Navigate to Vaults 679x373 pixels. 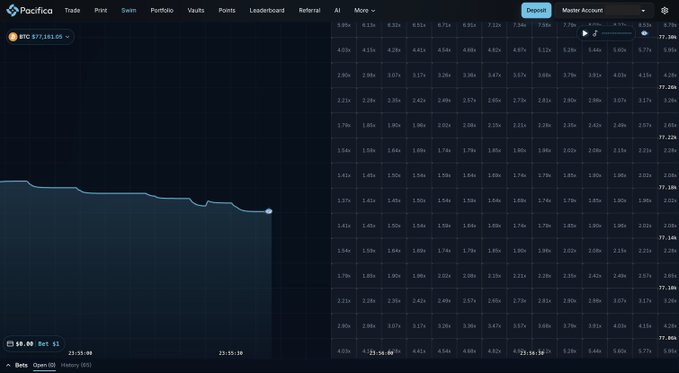196,10
